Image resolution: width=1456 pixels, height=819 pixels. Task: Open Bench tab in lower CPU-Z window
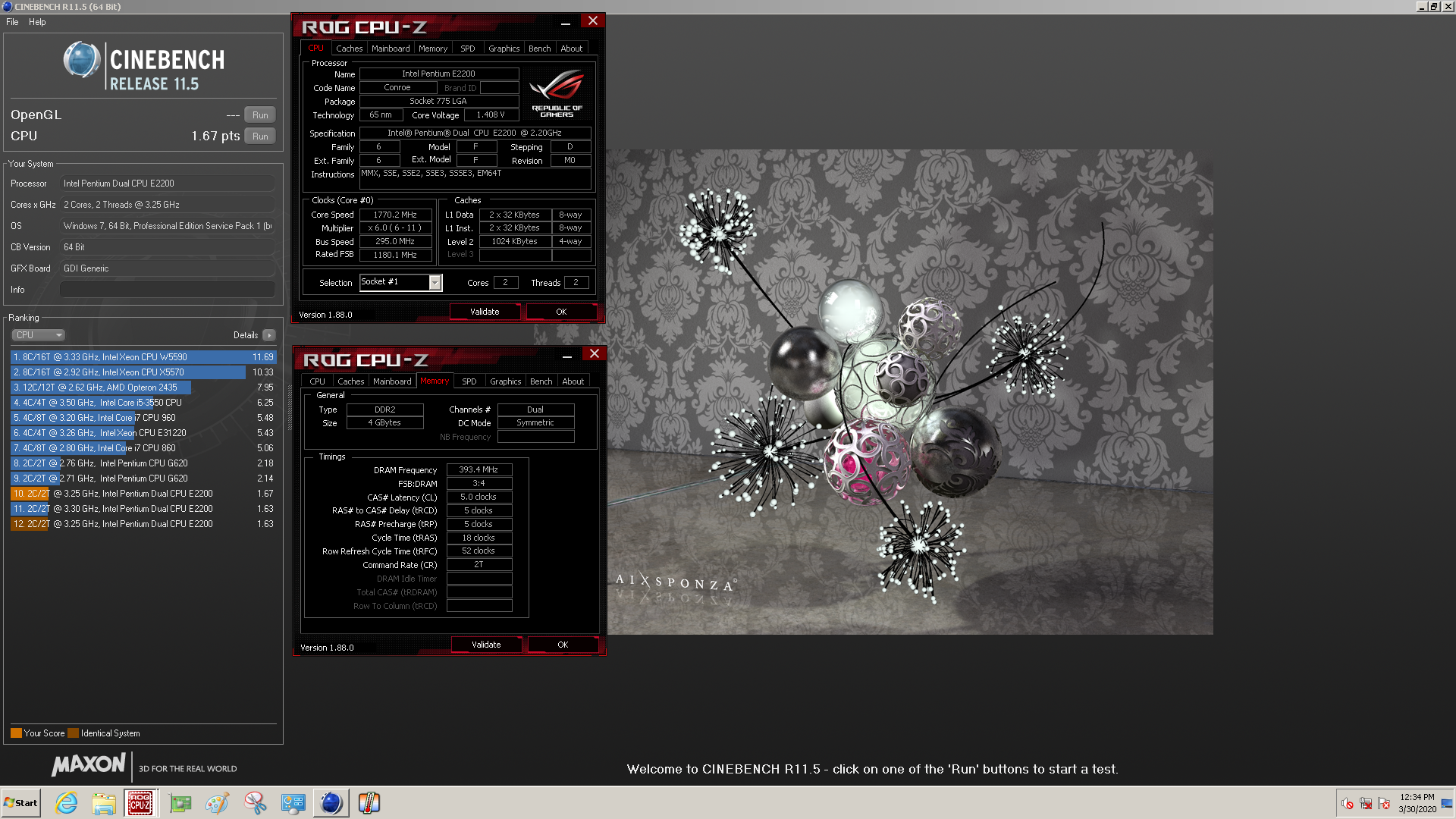(x=541, y=381)
